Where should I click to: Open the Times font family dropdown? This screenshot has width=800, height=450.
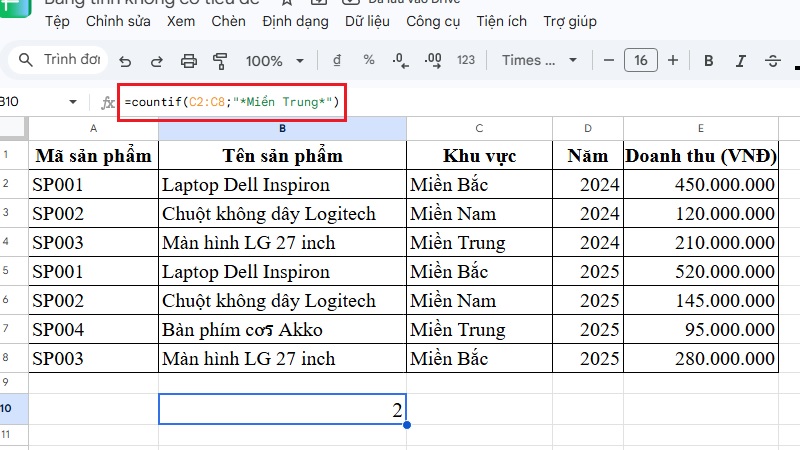[539, 60]
